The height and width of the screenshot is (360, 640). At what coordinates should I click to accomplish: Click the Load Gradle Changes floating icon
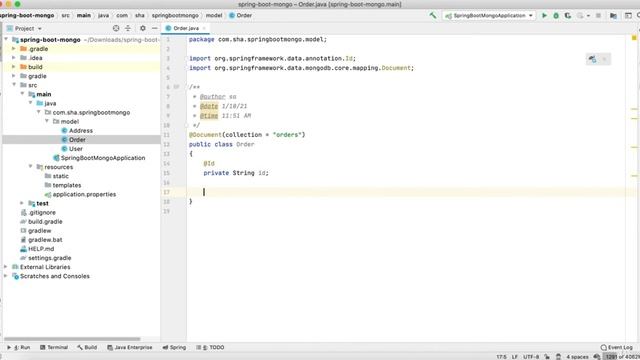(x=592, y=59)
